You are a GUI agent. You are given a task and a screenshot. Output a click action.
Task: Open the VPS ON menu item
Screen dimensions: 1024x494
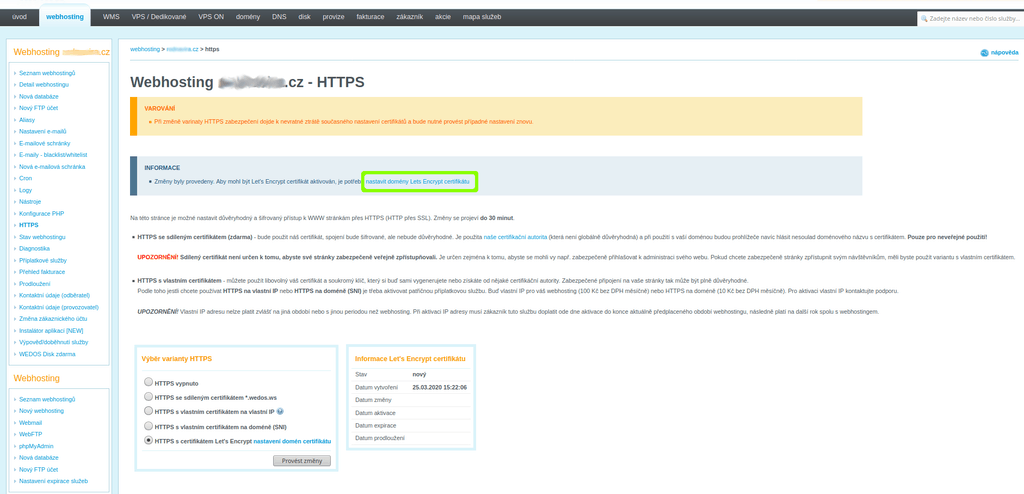(x=211, y=17)
